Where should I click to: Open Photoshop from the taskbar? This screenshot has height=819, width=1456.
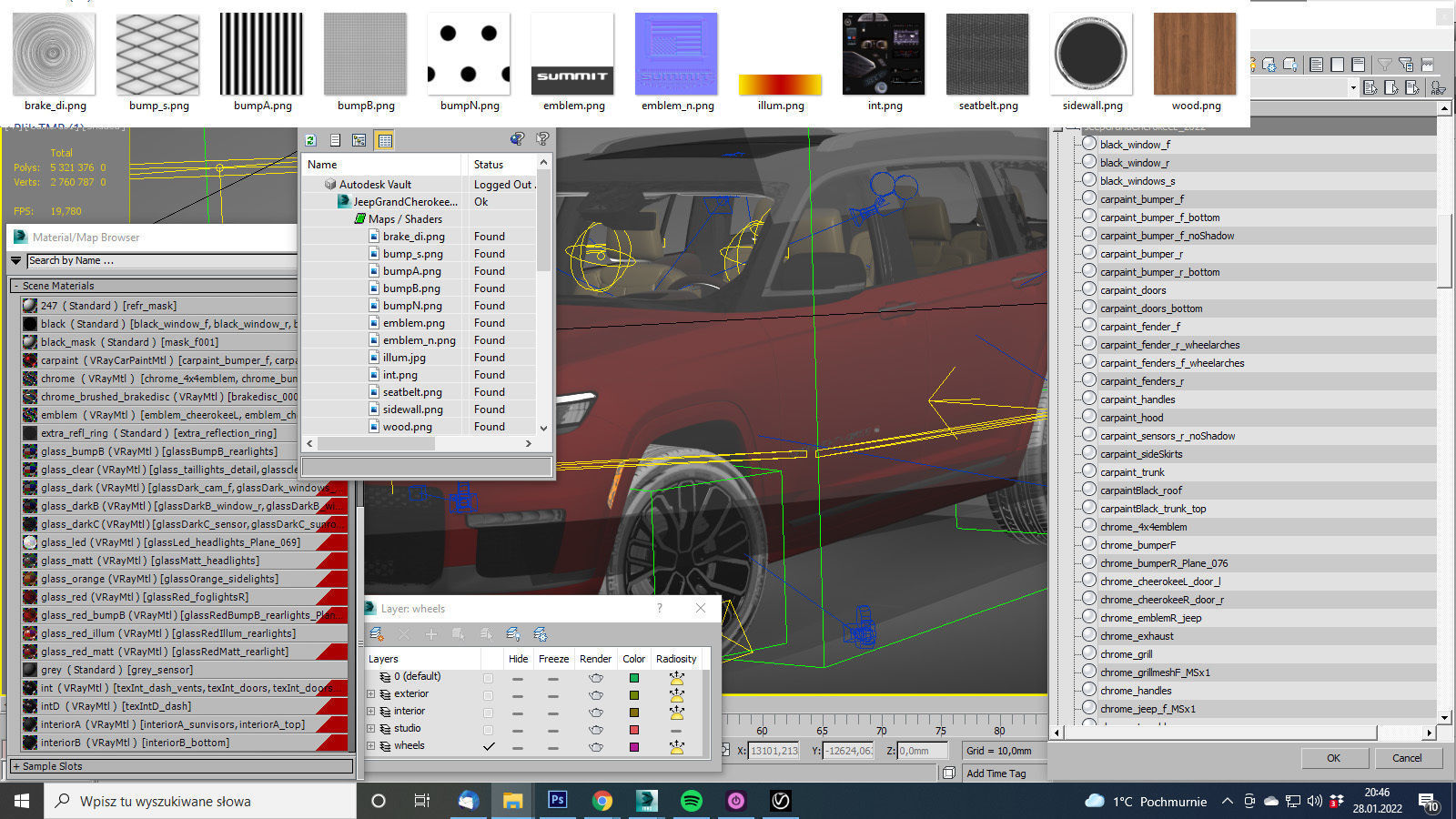(557, 801)
